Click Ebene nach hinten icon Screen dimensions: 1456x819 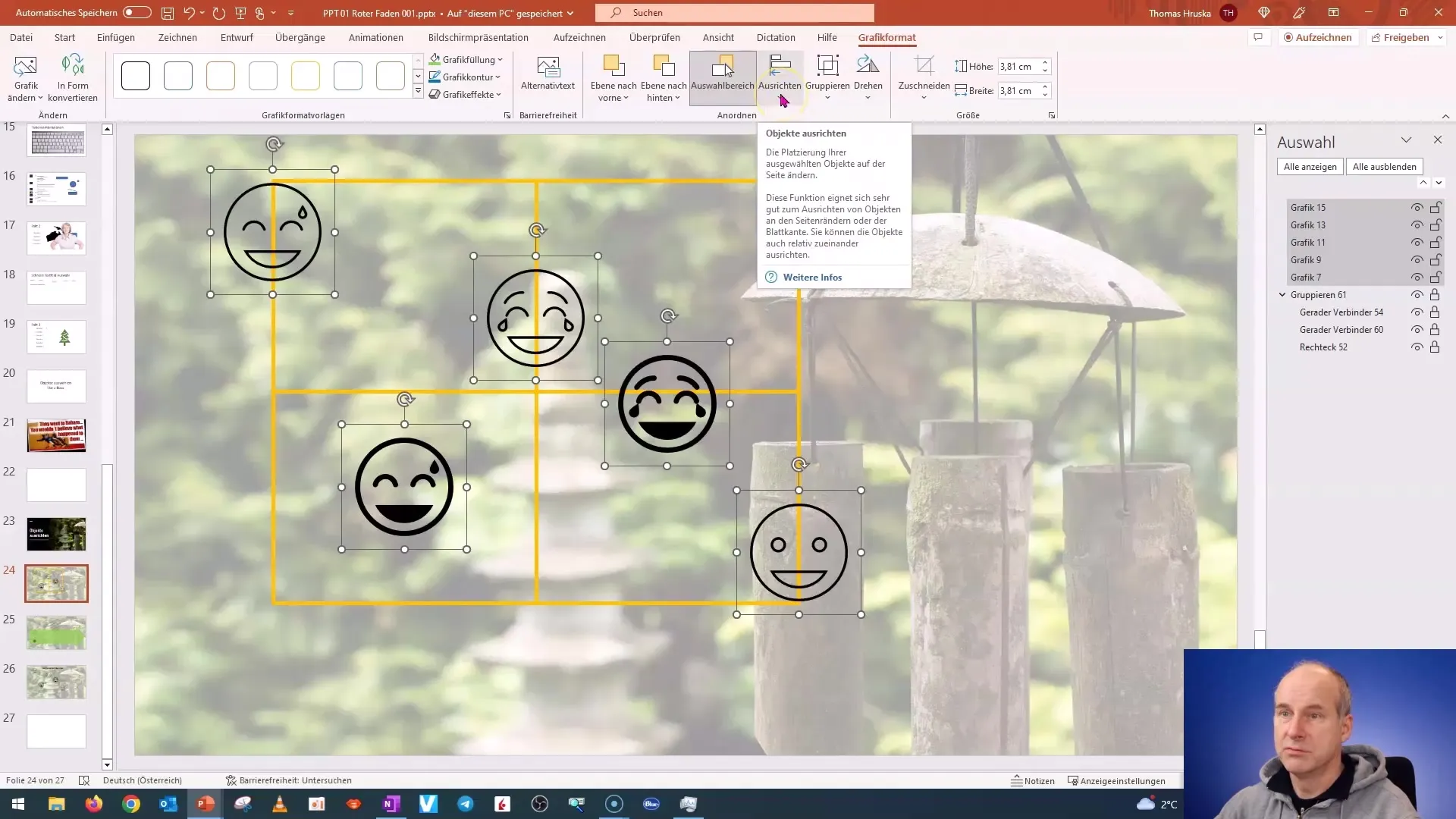664,67
